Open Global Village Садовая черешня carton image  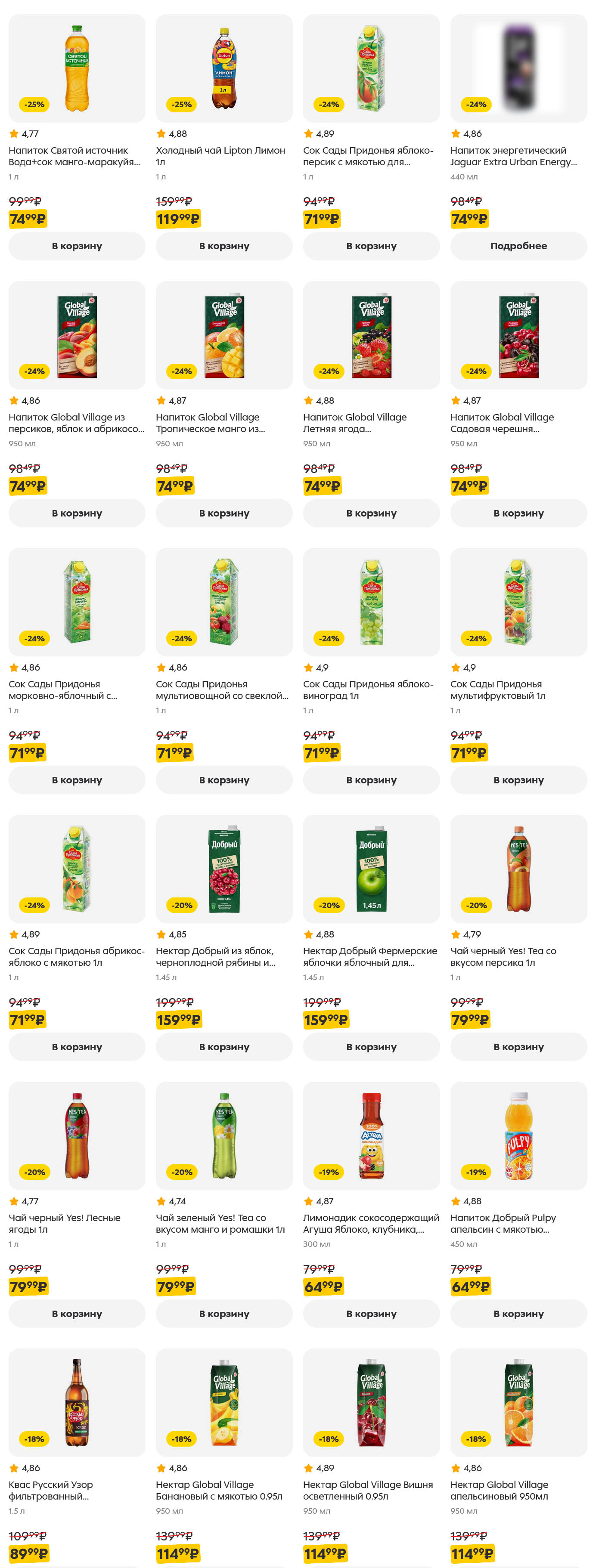pyautogui.click(x=518, y=335)
